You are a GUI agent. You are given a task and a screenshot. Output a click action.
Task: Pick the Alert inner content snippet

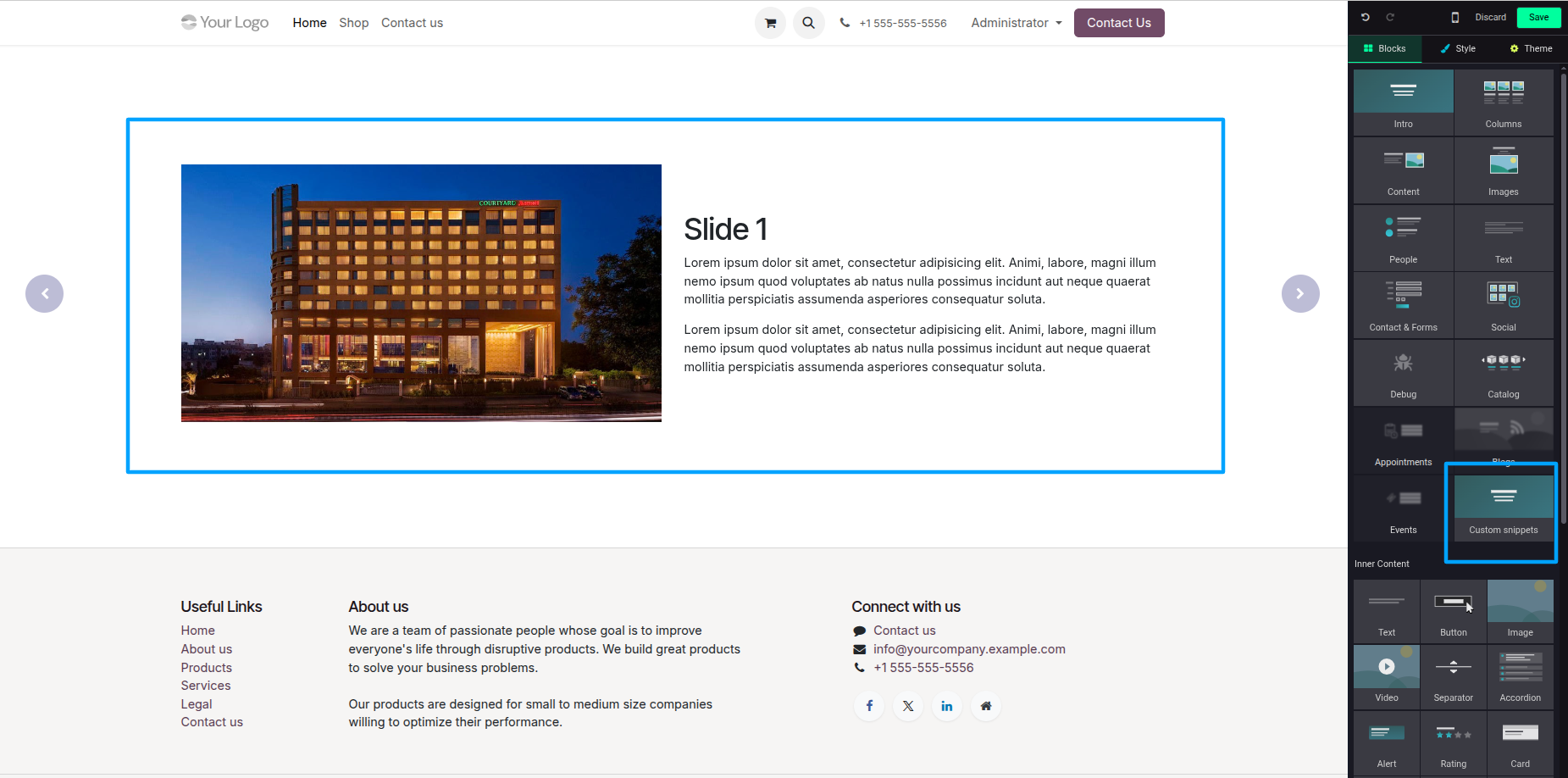1387,742
